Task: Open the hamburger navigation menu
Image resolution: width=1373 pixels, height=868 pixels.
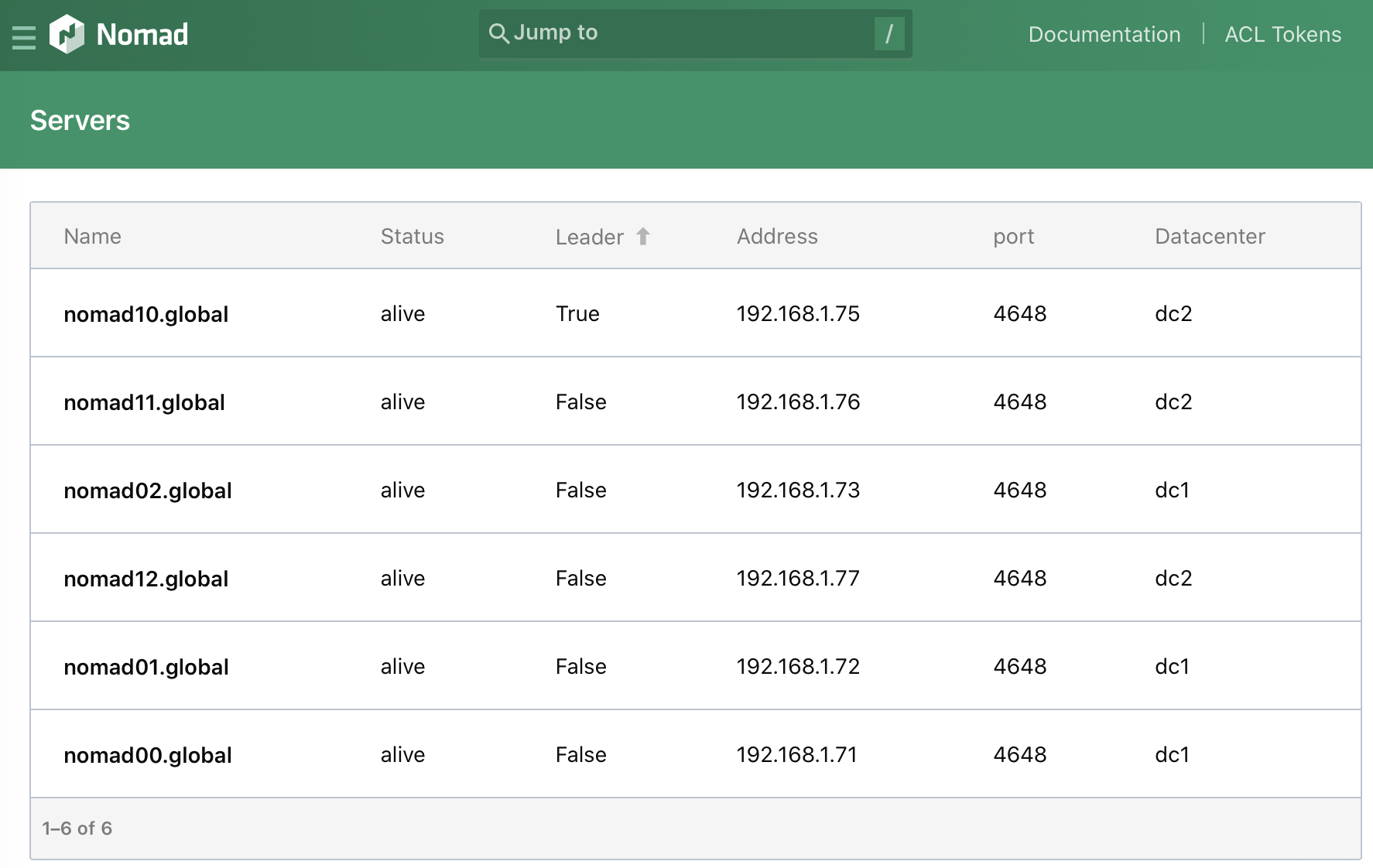Action: (x=24, y=36)
